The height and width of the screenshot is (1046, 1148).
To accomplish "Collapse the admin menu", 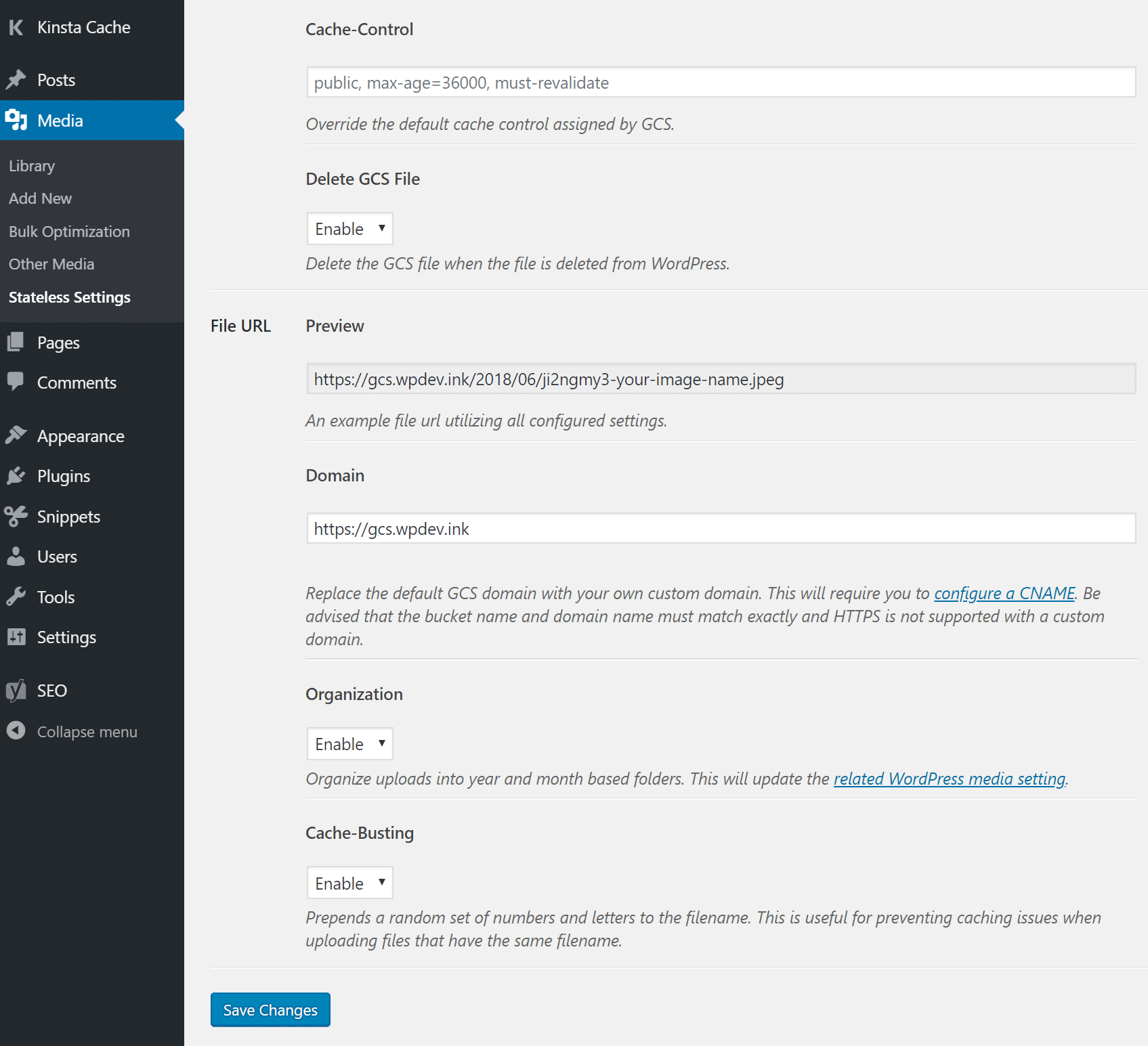I will coord(16,731).
